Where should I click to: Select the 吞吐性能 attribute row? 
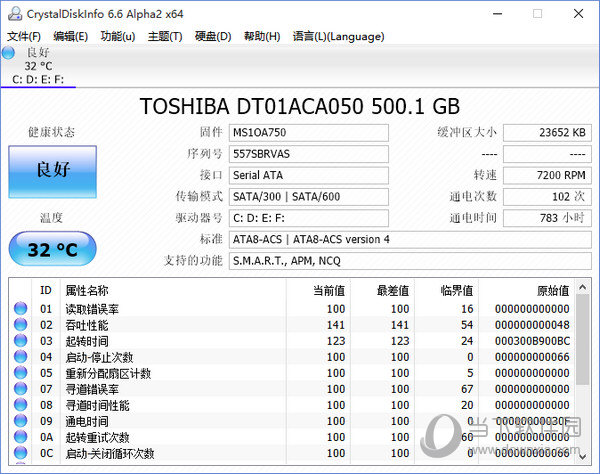click(x=292, y=325)
